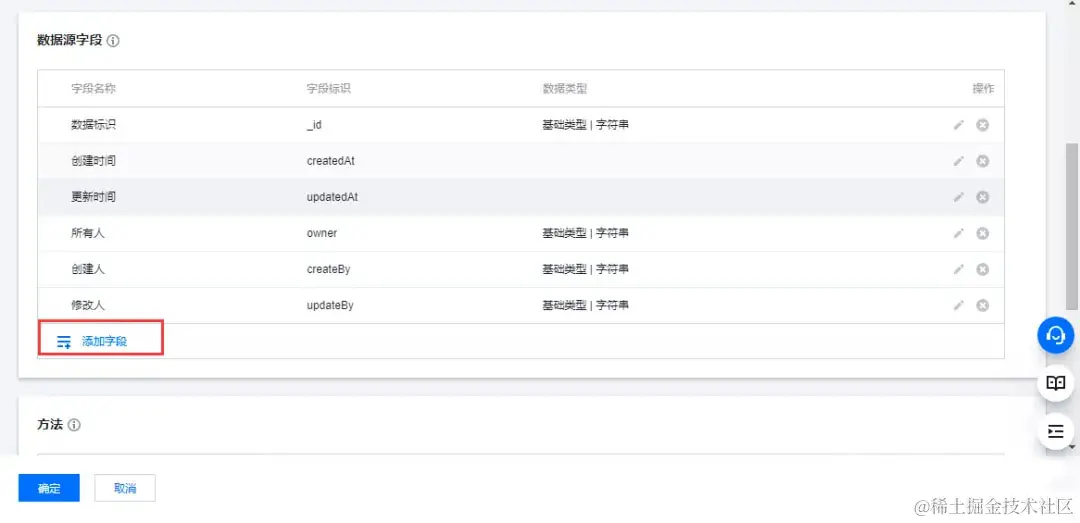Delete the 创建人 field row
1080x523 pixels.
pos(983,269)
